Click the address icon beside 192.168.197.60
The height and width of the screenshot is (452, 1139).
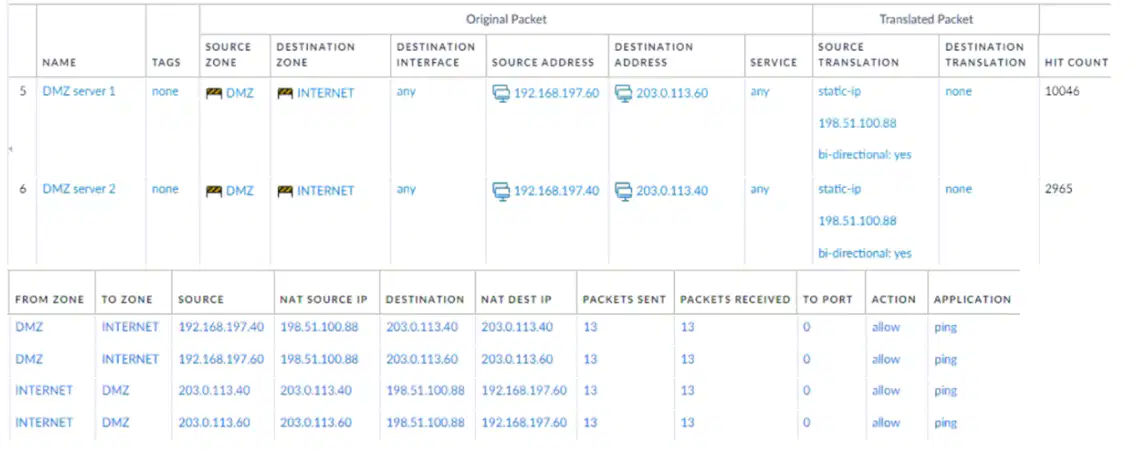(501, 93)
